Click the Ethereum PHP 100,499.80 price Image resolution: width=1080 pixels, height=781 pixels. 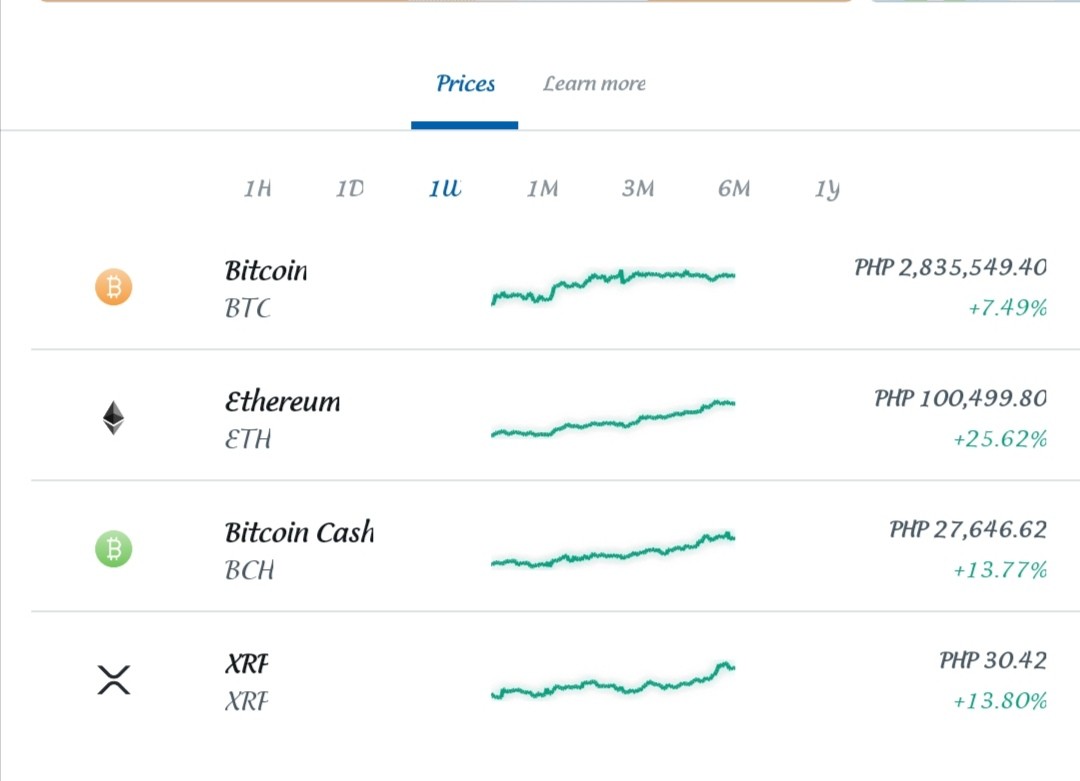[960, 398]
